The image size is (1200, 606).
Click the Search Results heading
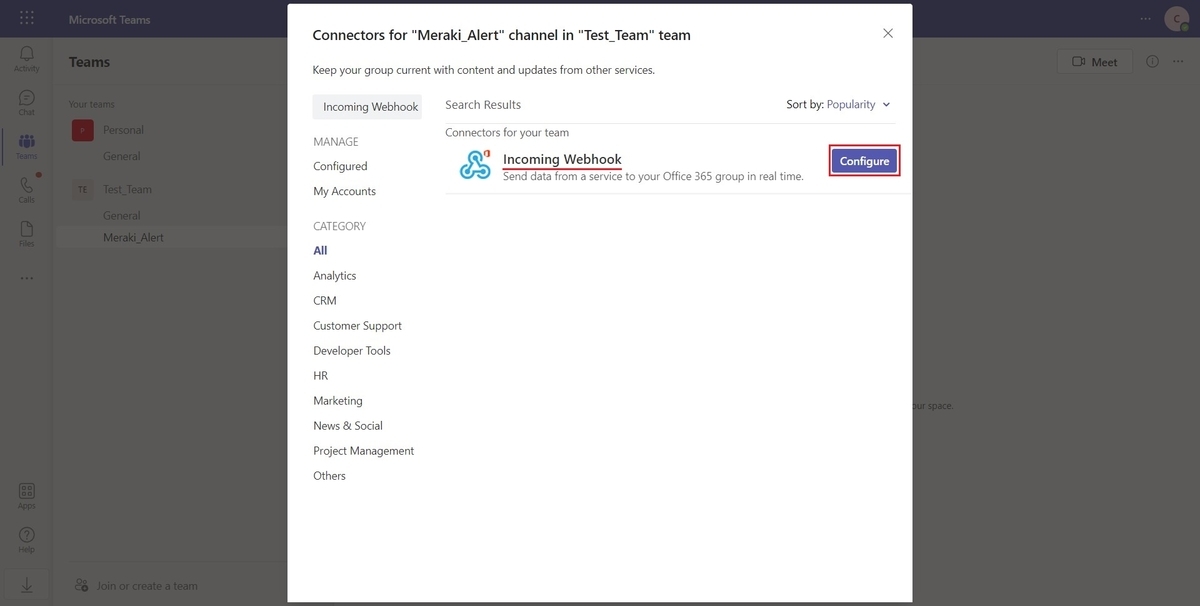[483, 105]
